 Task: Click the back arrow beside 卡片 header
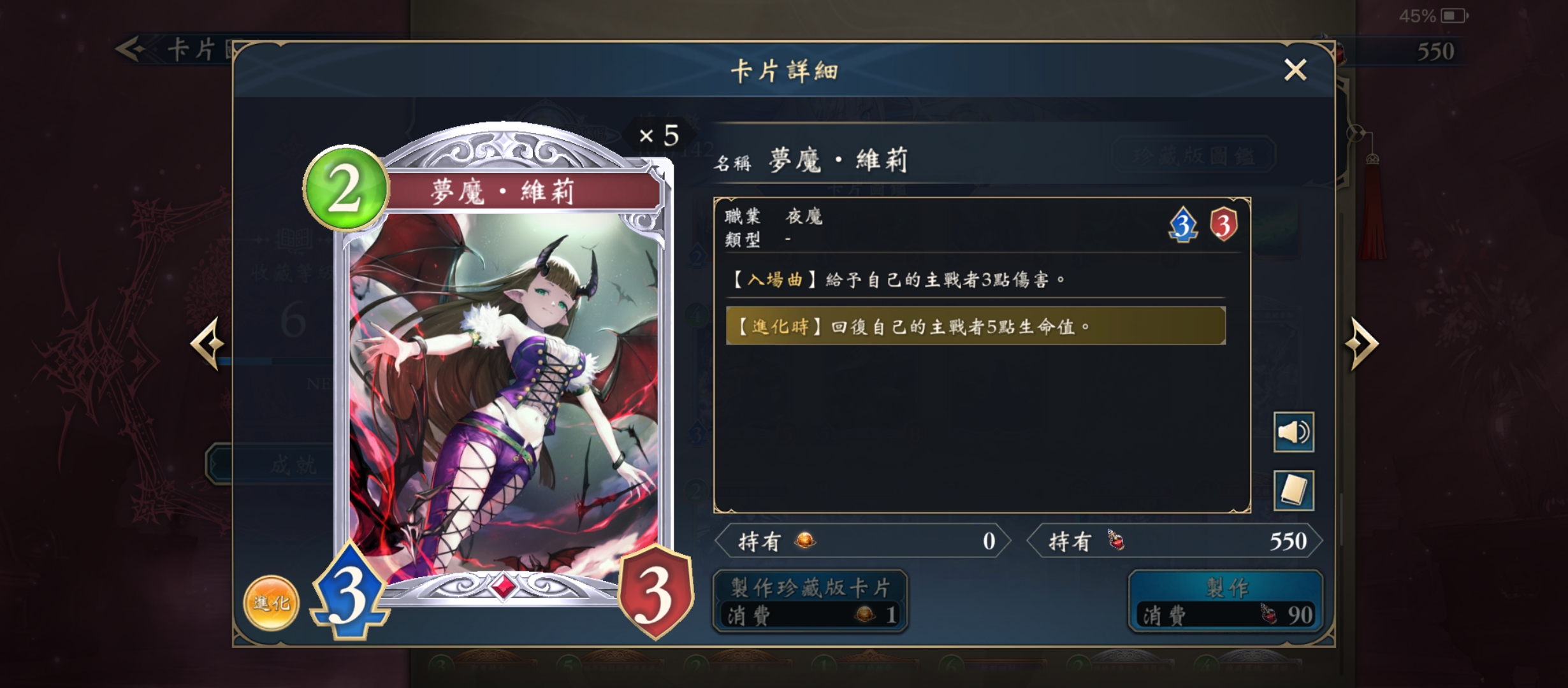[x=134, y=49]
